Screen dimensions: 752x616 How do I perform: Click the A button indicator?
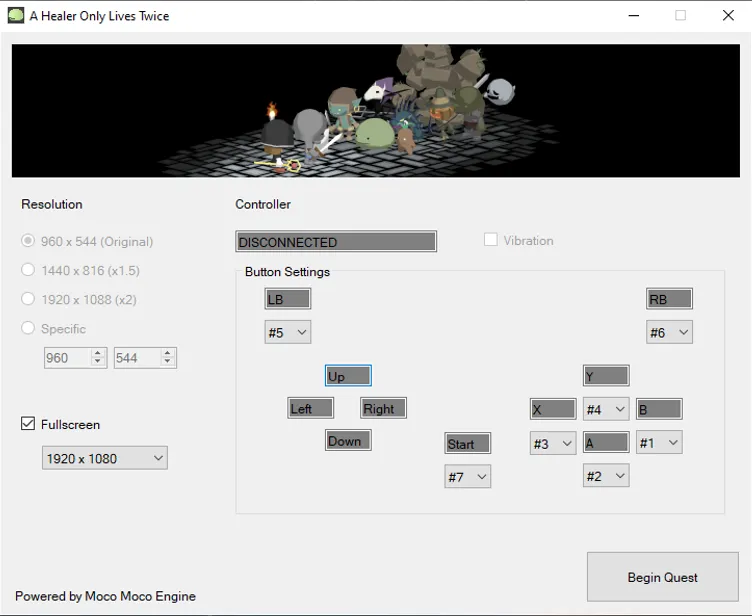[x=606, y=442]
